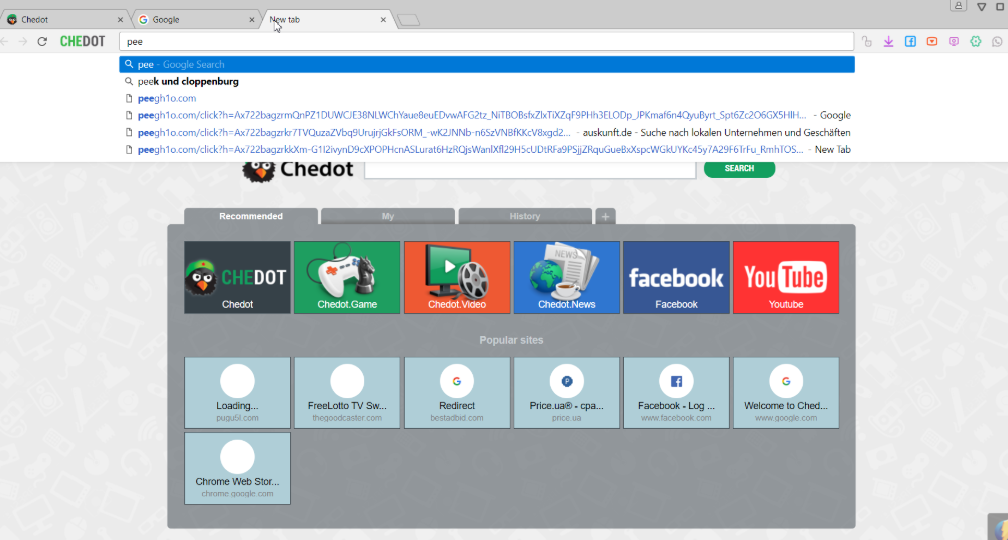Close the New tab tab
The image size is (1008, 540).
[x=383, y=20]
